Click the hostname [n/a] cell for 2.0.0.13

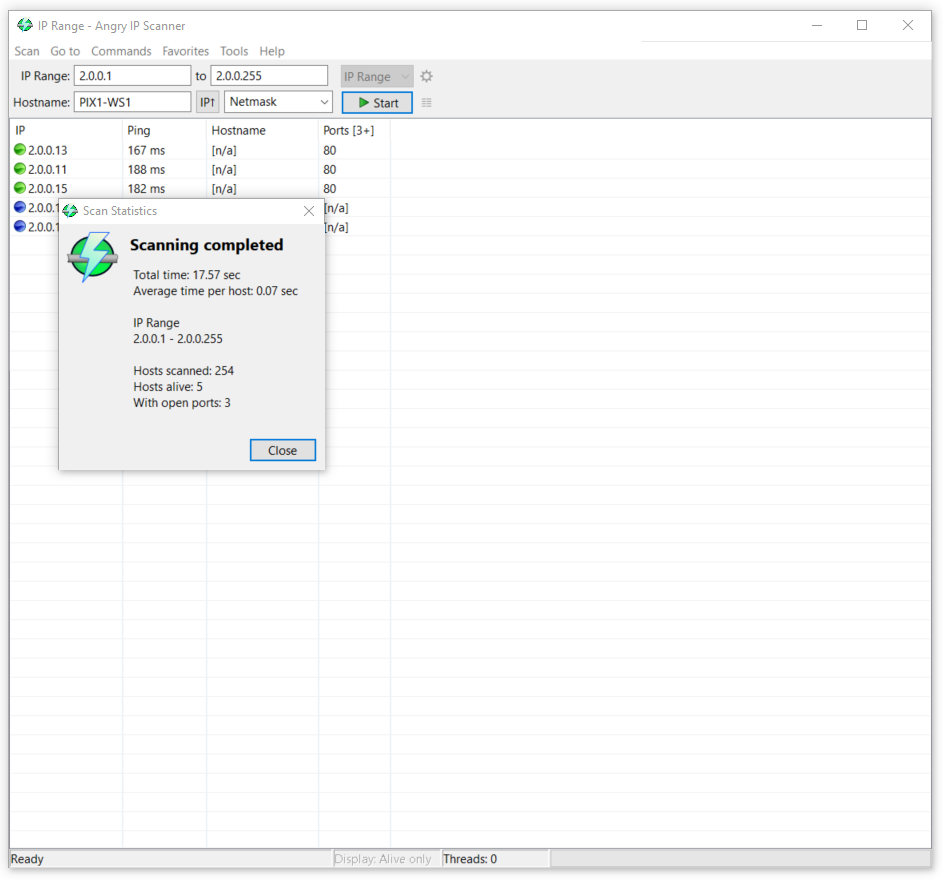click(224, 150)
